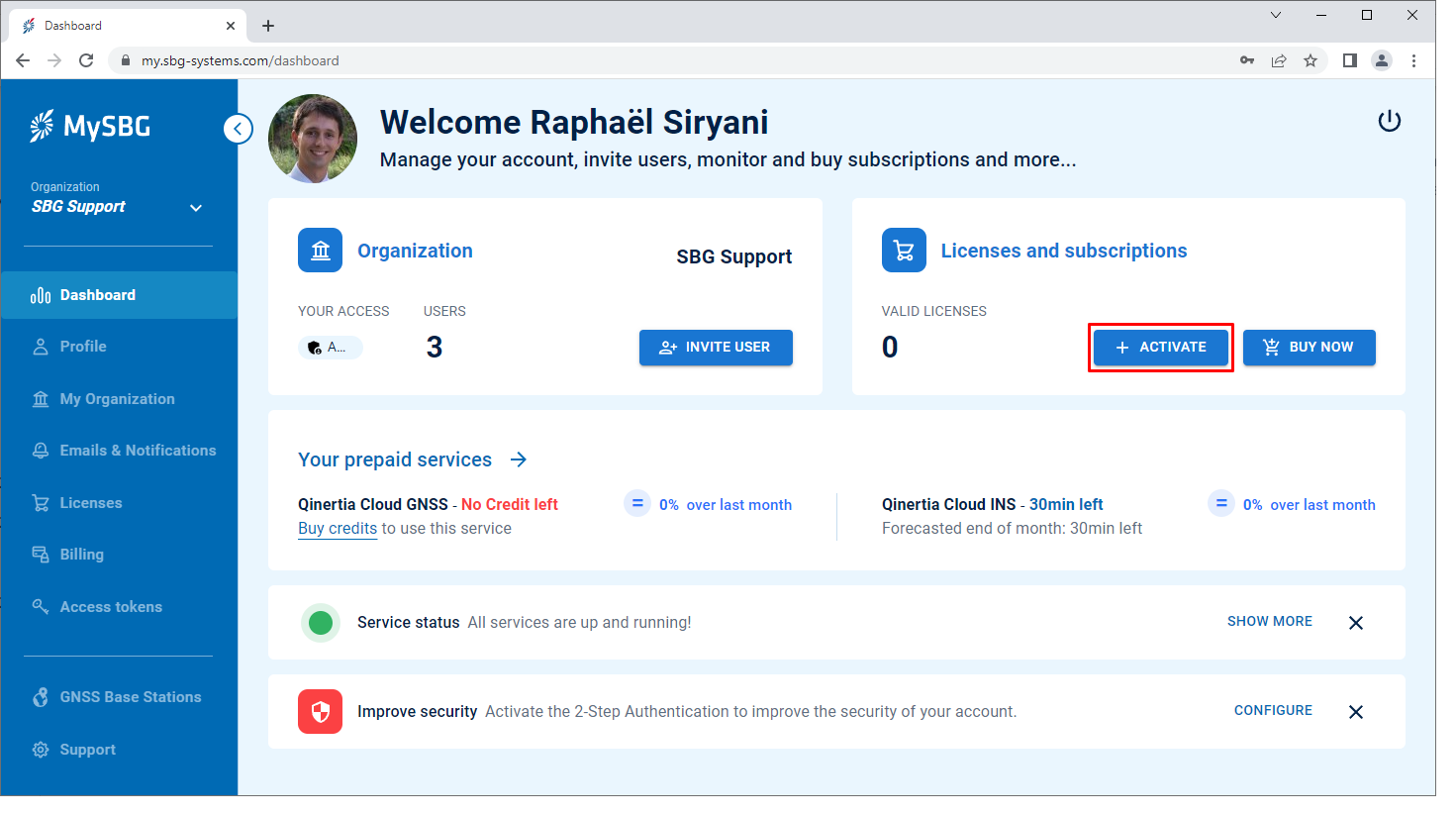This screenshot has width=1456, height=816.
Task: Click the green Service status indicator
Action: [321, 623]
